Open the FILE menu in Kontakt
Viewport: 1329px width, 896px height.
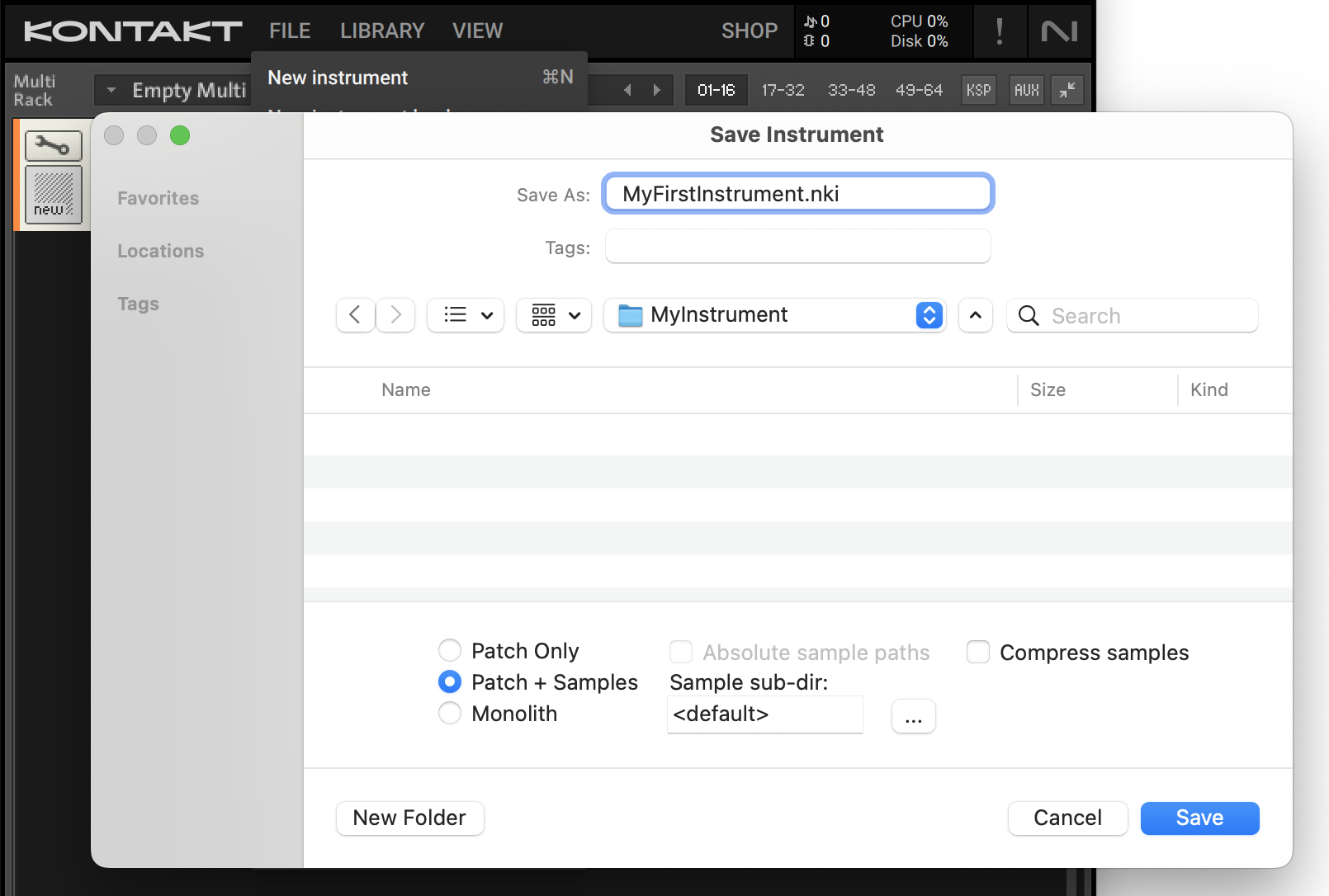(290, 31)
